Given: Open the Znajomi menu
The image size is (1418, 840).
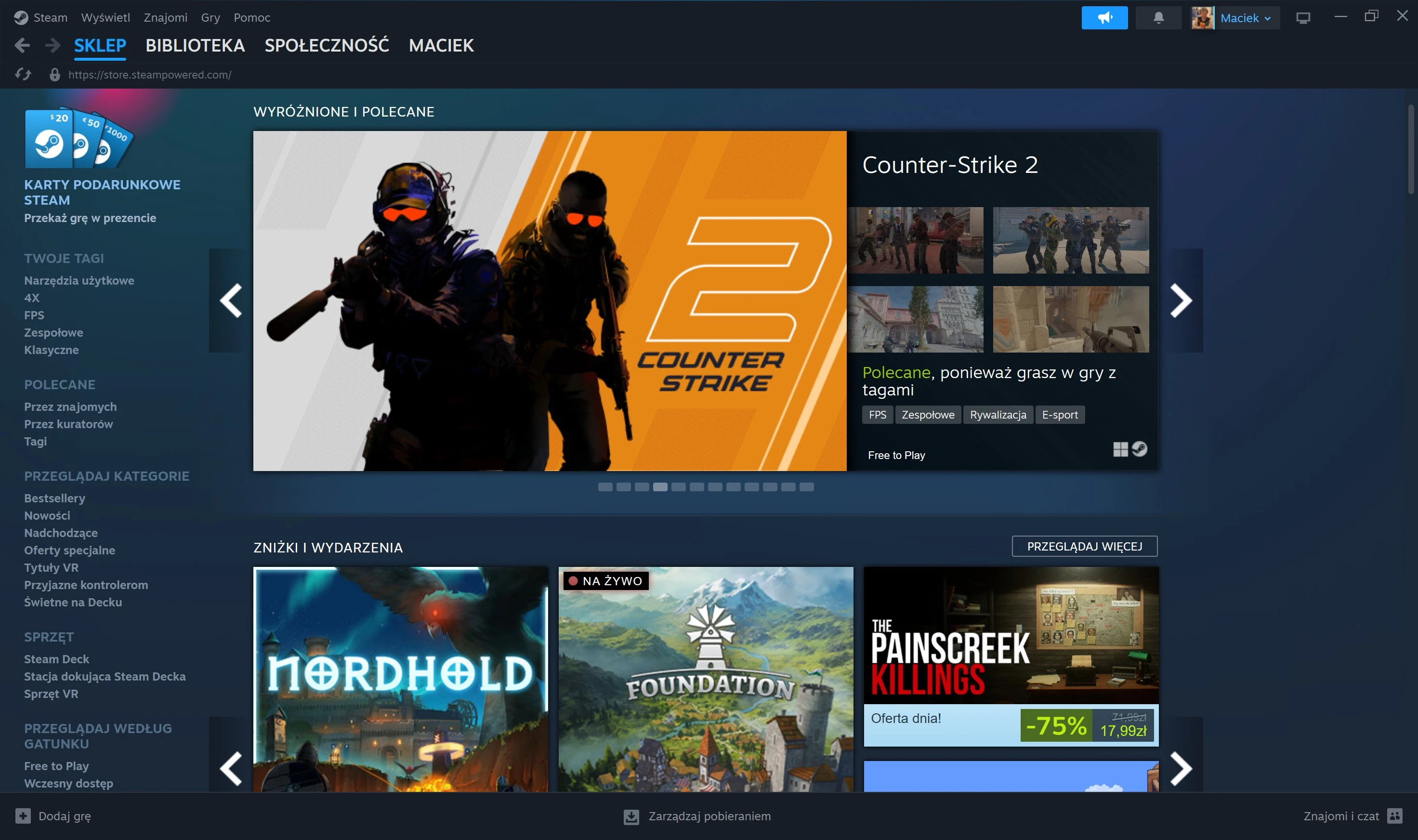Looking at the screenshot, I should pos(165,17).
